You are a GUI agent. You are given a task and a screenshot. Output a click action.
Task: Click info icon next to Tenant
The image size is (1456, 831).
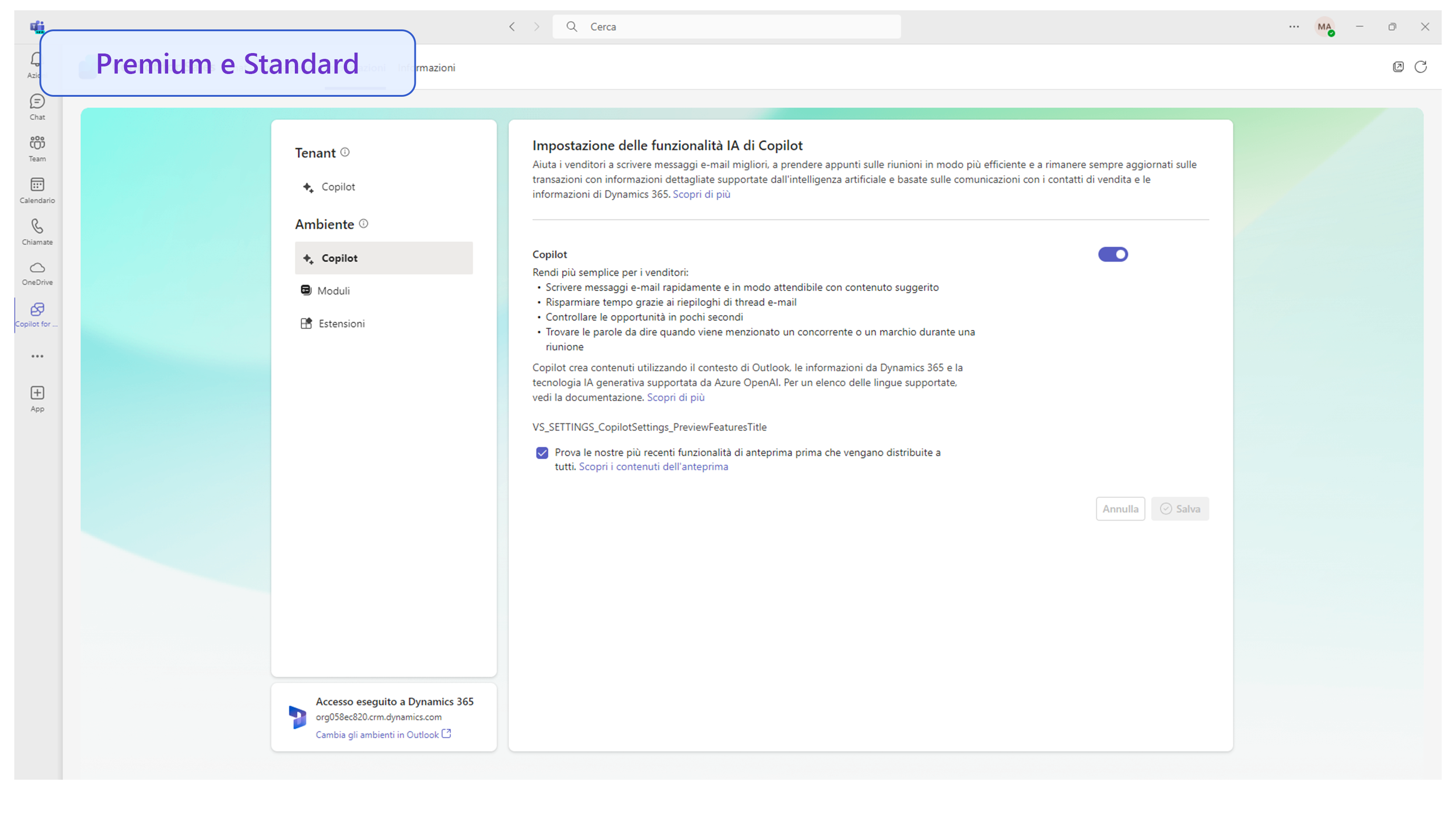[345, 152]
